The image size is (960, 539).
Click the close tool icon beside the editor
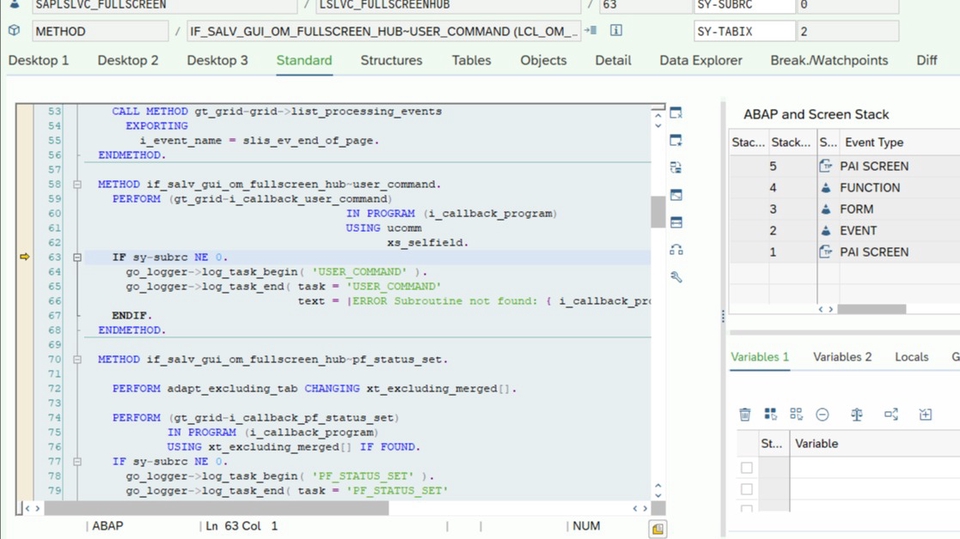(x=676, y=113)
